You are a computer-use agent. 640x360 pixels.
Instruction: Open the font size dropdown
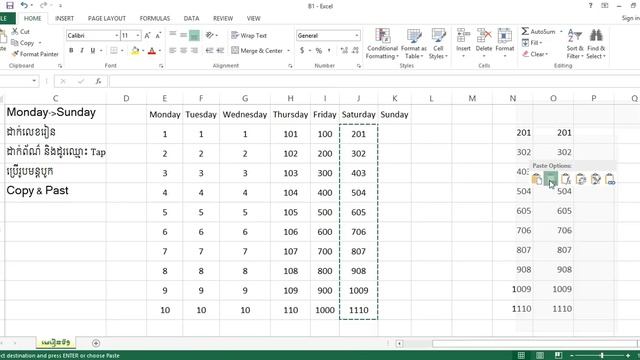pyautogui.click(x=138, y=36)
